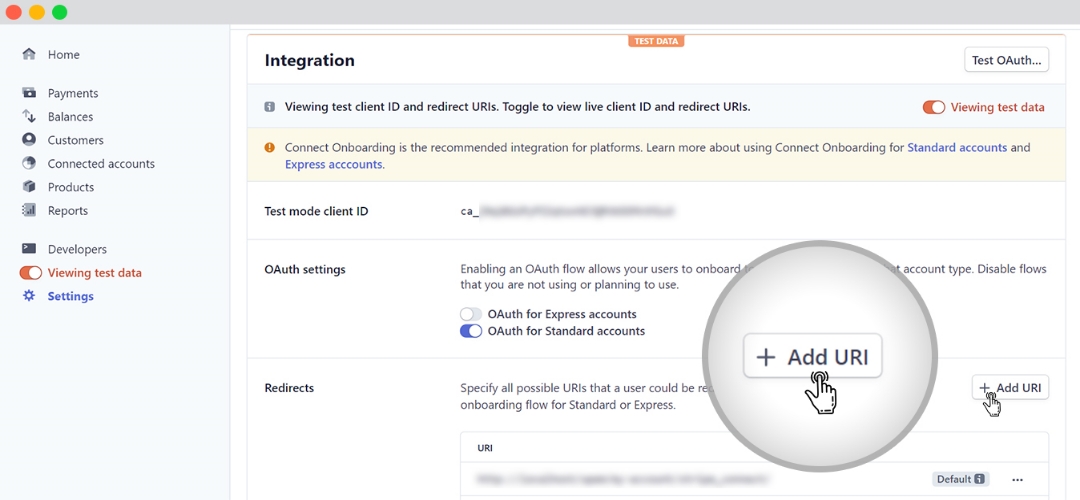Click the Home icon in sidebar
Screen dimensions: 1080x500
pos(29,54)
